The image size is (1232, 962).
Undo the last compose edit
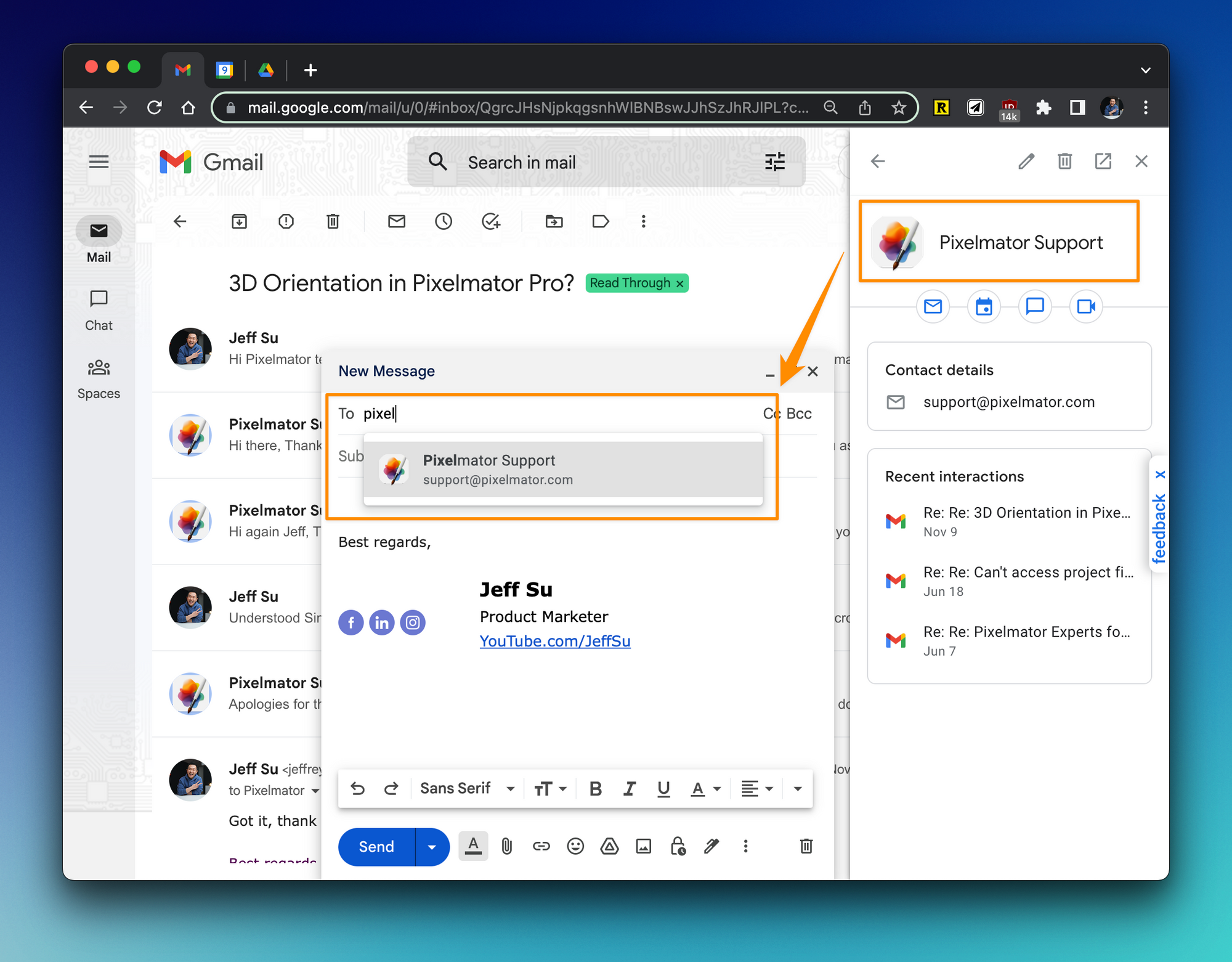pos(358,789)
